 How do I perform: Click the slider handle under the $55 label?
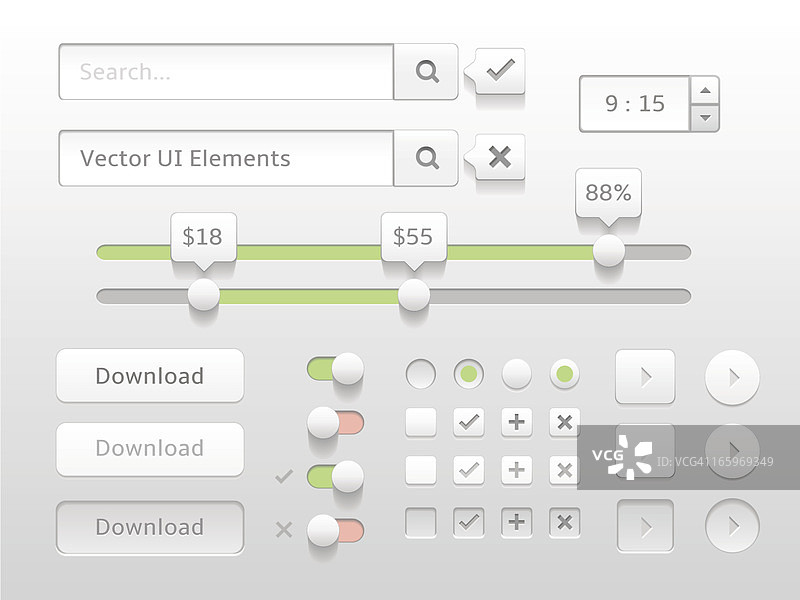(x=413, y=295)
